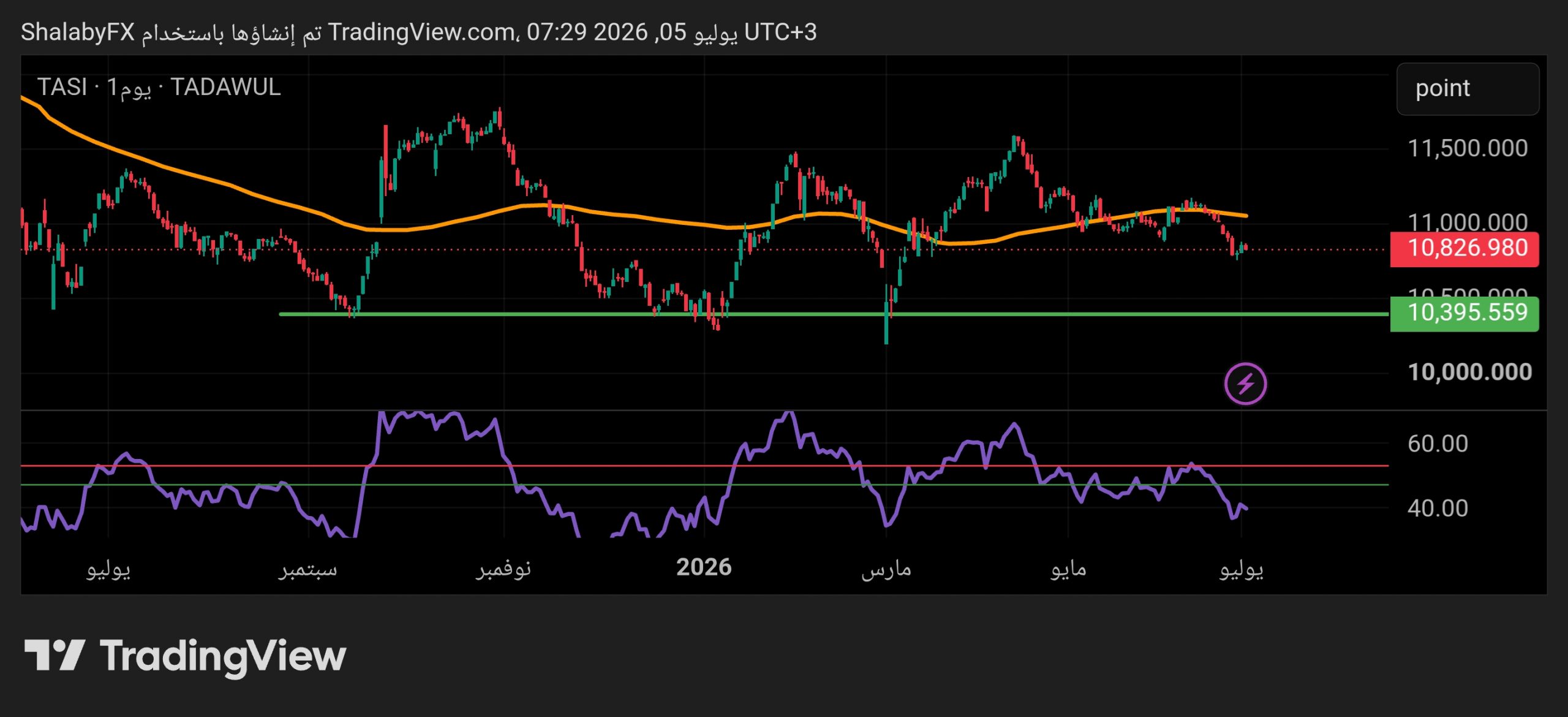Click the red 10,826.980 price label

[1464, 249]
